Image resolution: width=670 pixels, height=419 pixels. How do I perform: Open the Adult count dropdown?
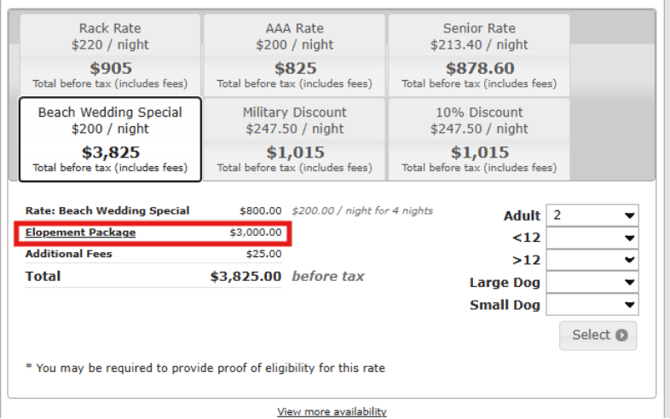(592, 215)
